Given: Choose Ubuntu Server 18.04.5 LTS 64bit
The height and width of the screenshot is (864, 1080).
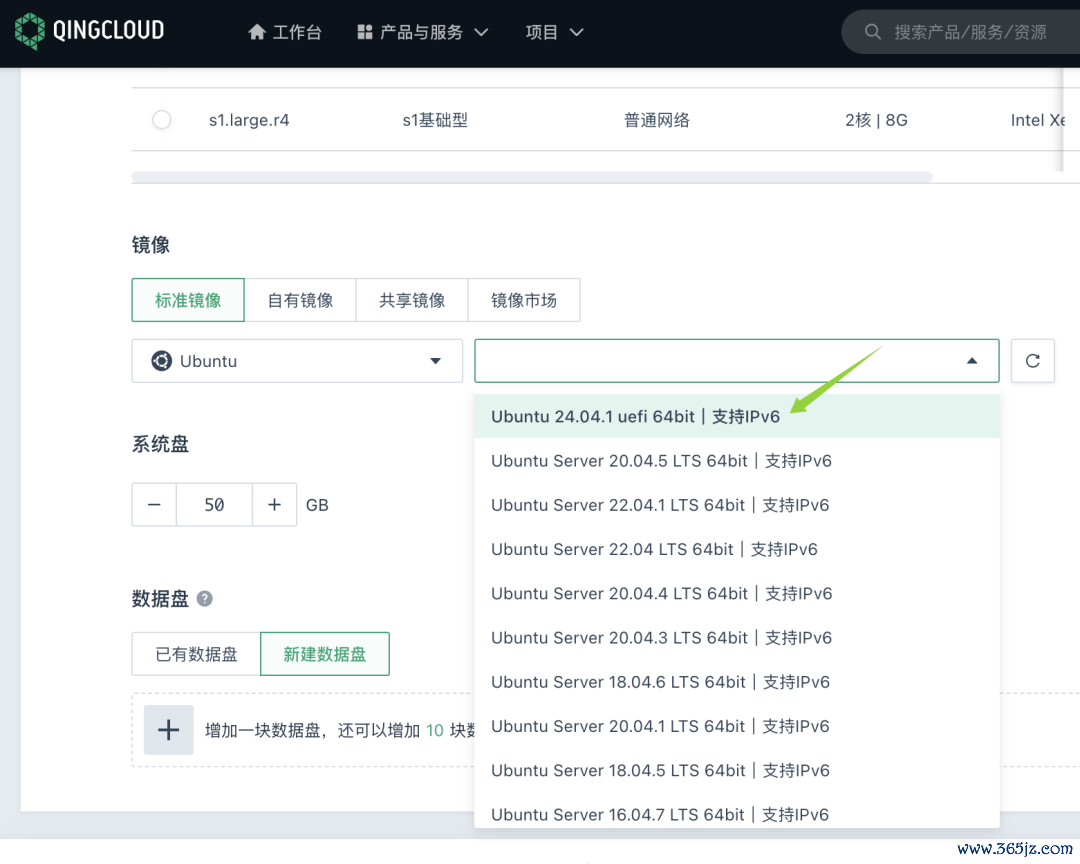Looking at the screenshot, I should 736,770.
